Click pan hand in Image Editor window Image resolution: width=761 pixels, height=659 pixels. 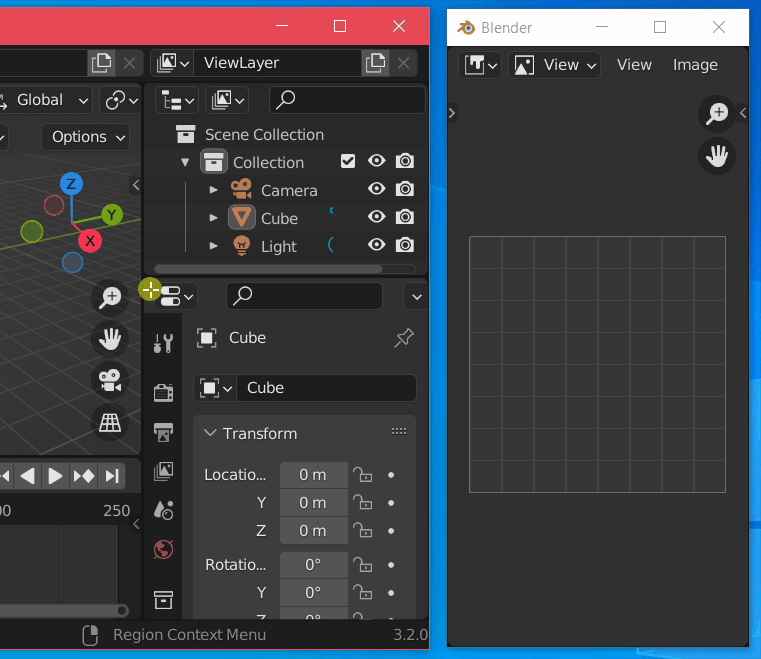point(717,156)
